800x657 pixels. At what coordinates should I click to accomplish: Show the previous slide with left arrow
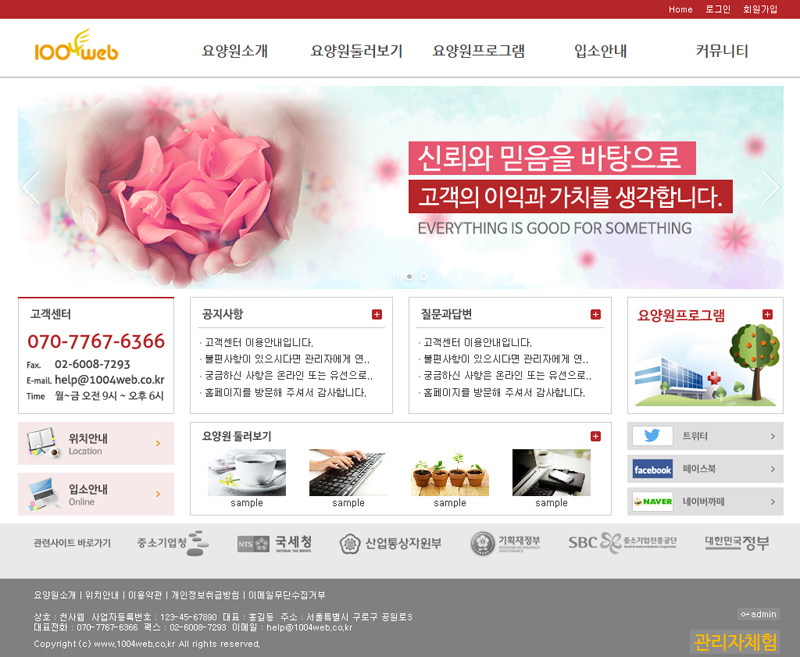31,187
